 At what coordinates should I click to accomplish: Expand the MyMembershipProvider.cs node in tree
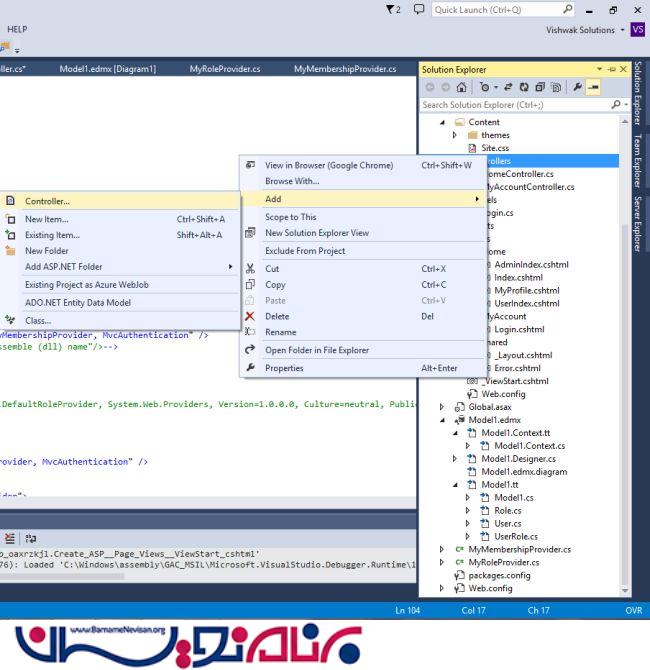pos(443,549)
